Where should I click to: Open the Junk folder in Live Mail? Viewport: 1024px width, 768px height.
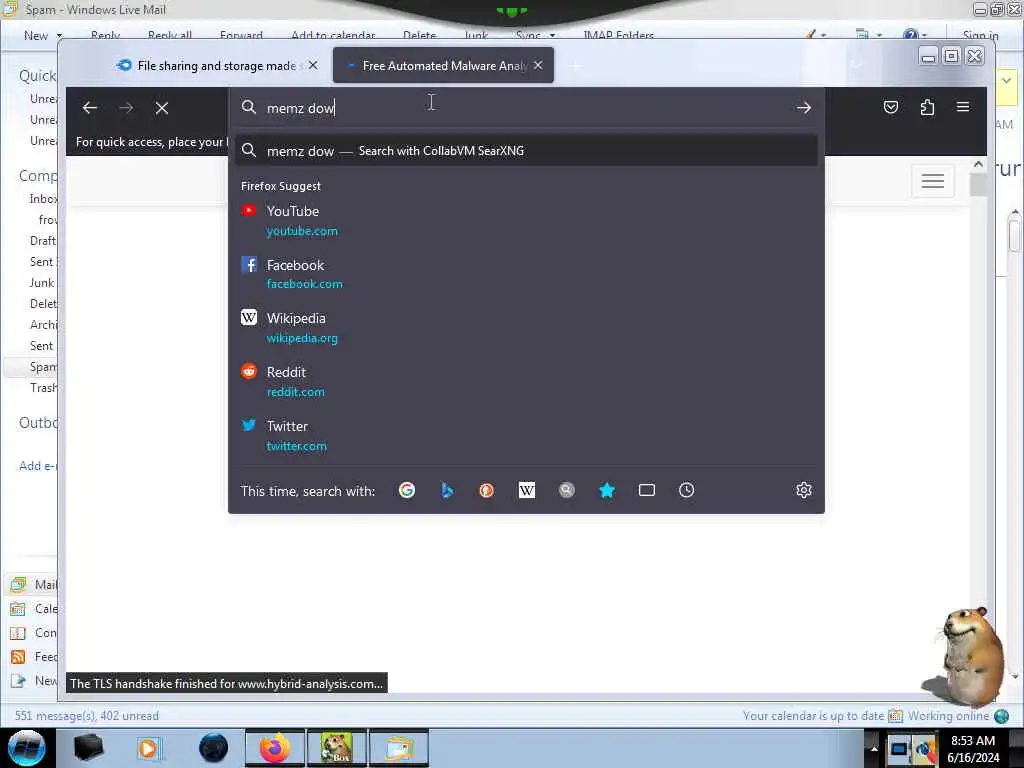click(41, 283)
